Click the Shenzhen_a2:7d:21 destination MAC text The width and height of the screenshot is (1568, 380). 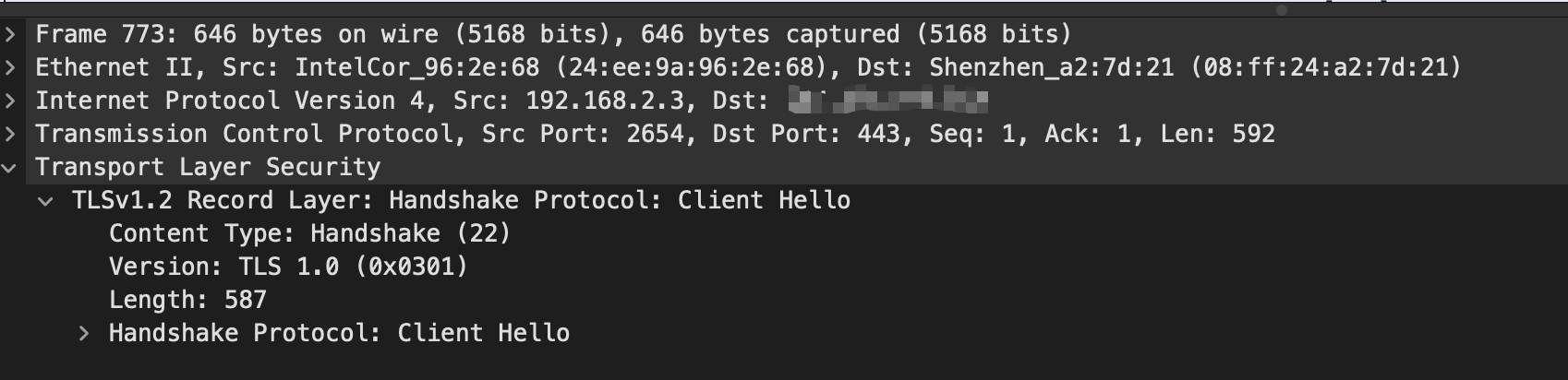(1051, 68)
